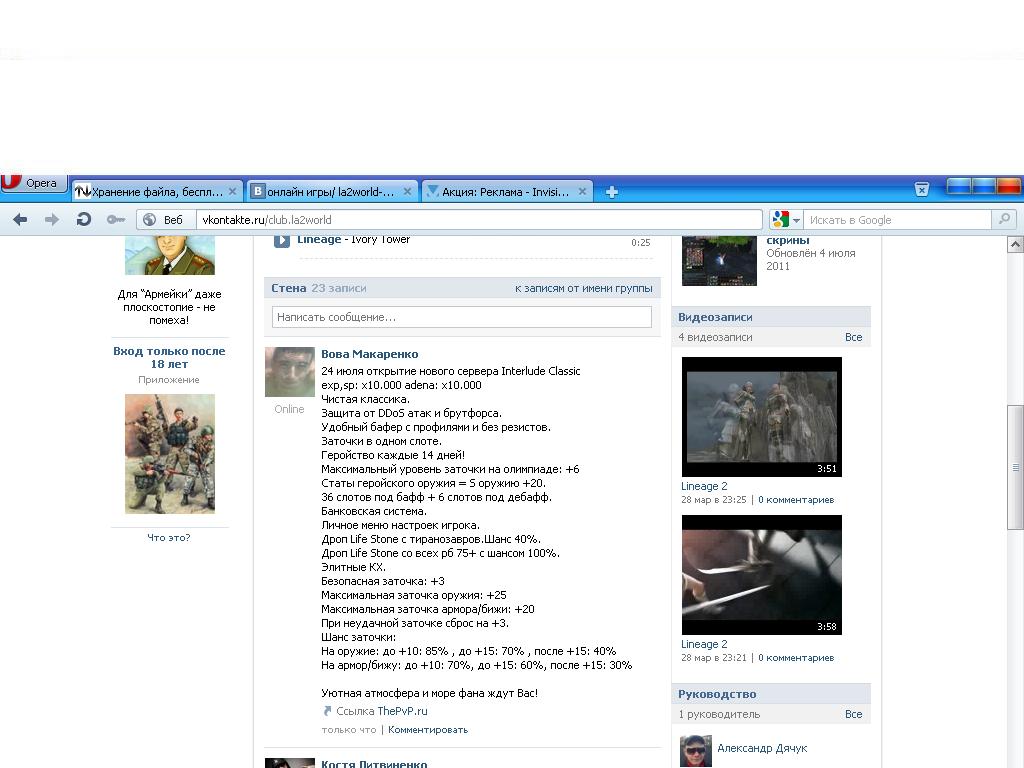Open the 3:51 Lineage 2 video thumbnail
The image size is (1024, 768).
[x=761, y=417]
